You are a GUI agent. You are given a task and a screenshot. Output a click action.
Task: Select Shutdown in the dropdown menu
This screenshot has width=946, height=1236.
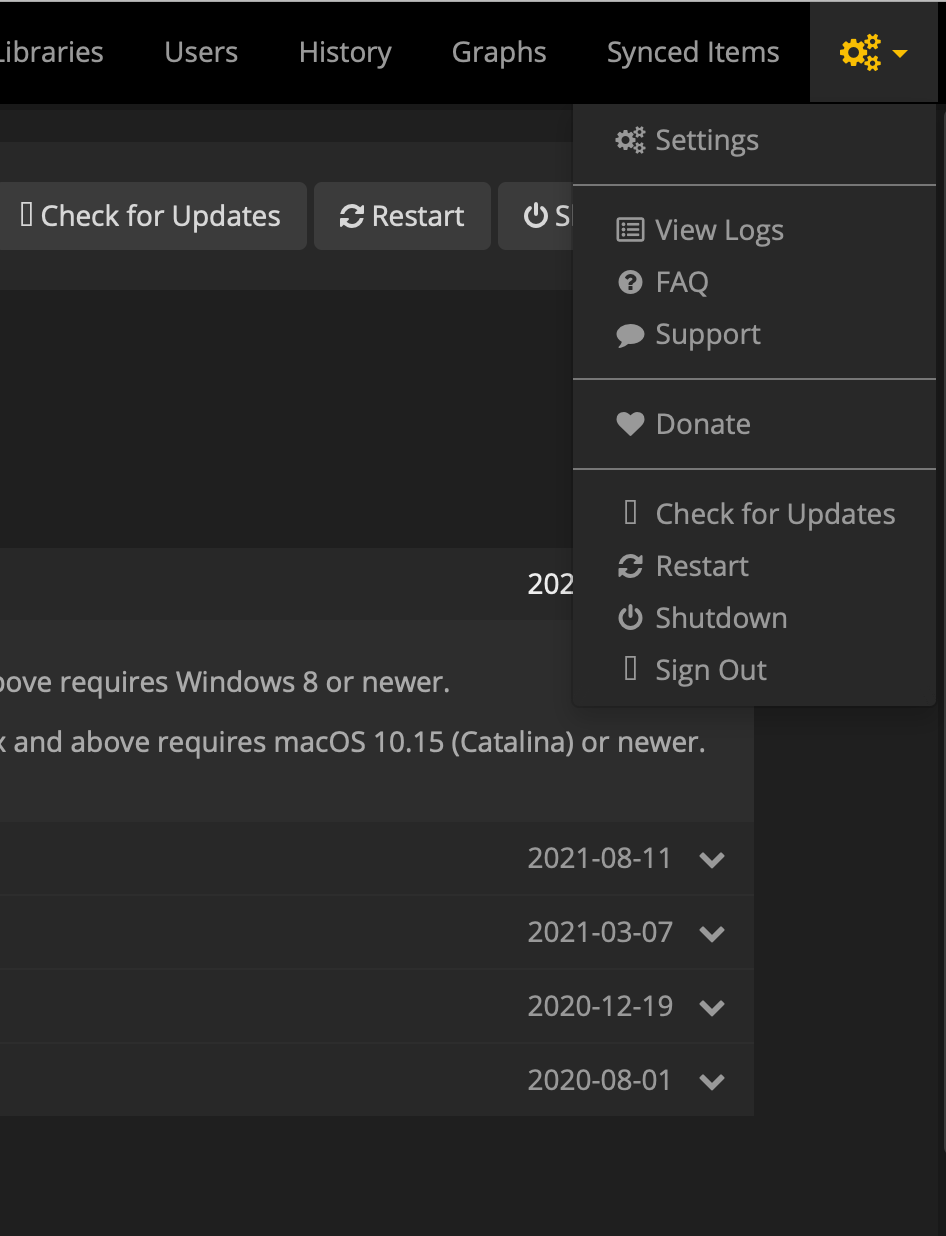(x=755, y=618)
